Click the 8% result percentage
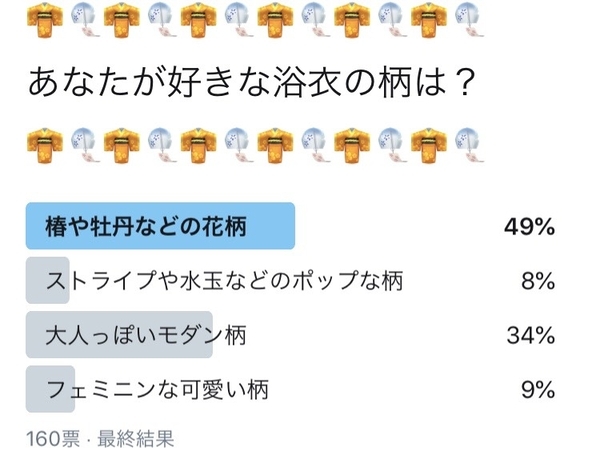Image resolution: width=600 pixels, height=451 pixels. (x=538, y=281)
